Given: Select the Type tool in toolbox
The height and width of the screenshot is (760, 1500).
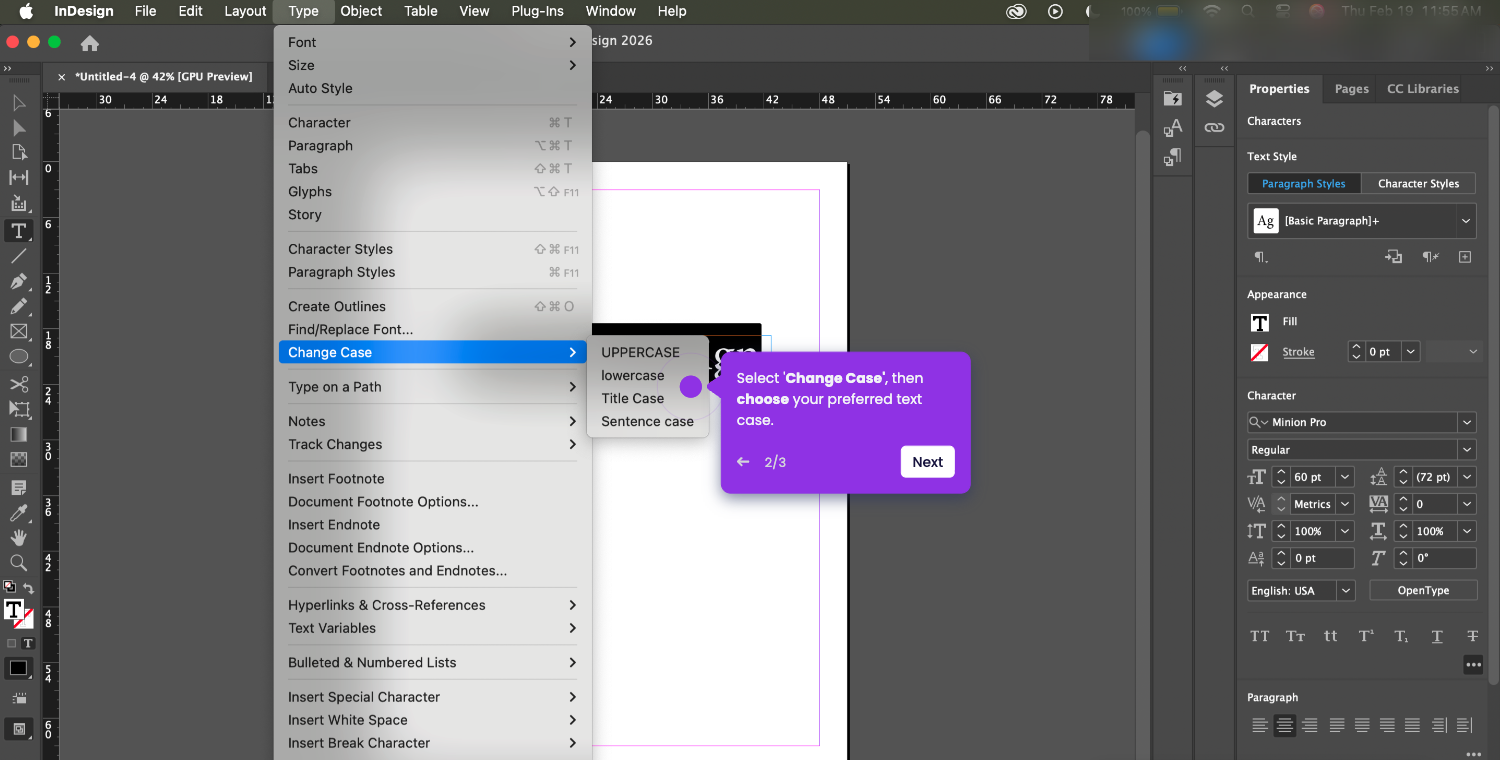Looking at the screenshot, I should 18,231.
